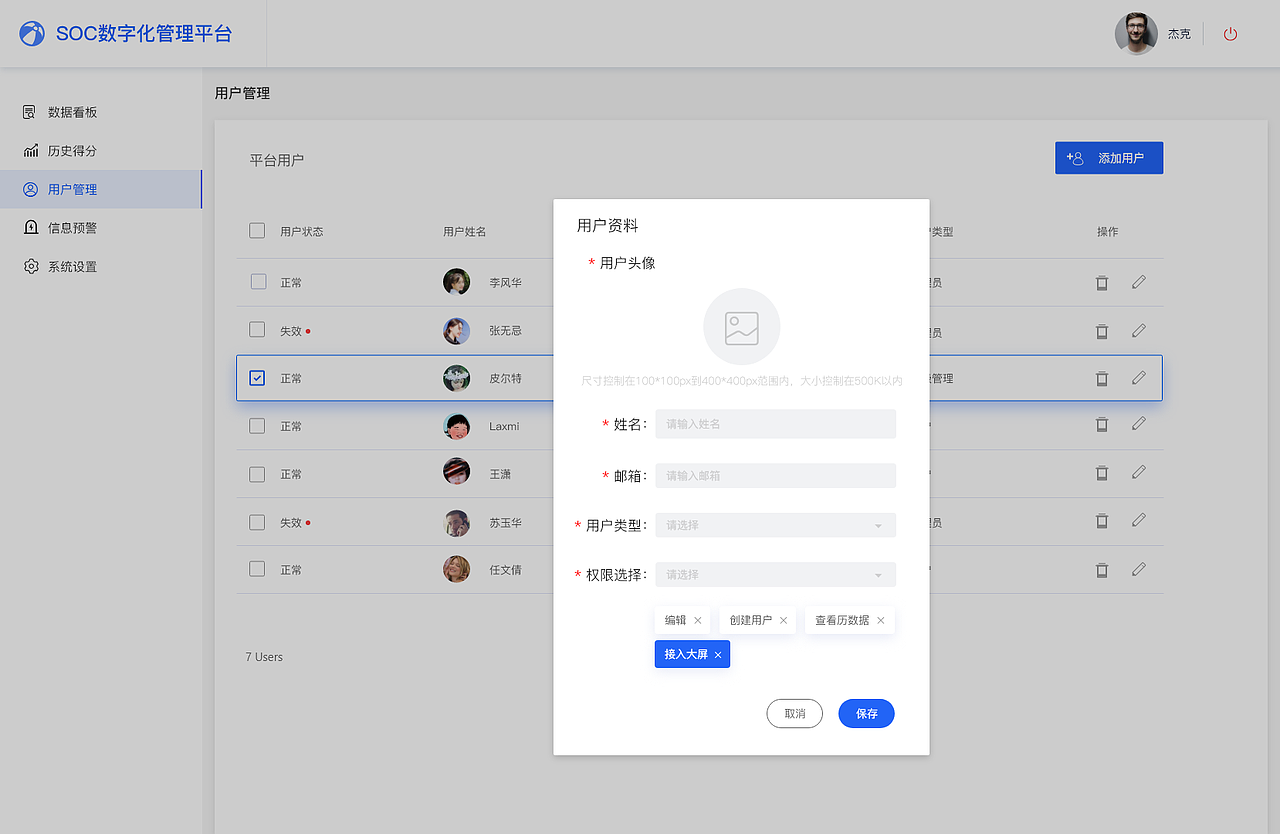Open the 用户类型 dropdown
Screen dimensions: 1280x834
click(775, 525)
